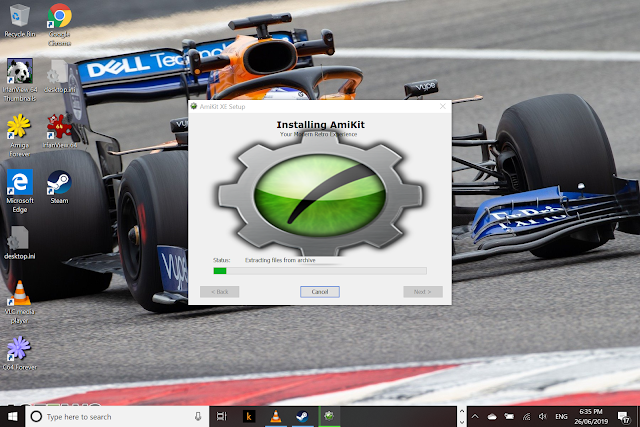Screen dimensions: 640x427
Task: Open the Action Center notifications icon
Action: coord(623,417)
